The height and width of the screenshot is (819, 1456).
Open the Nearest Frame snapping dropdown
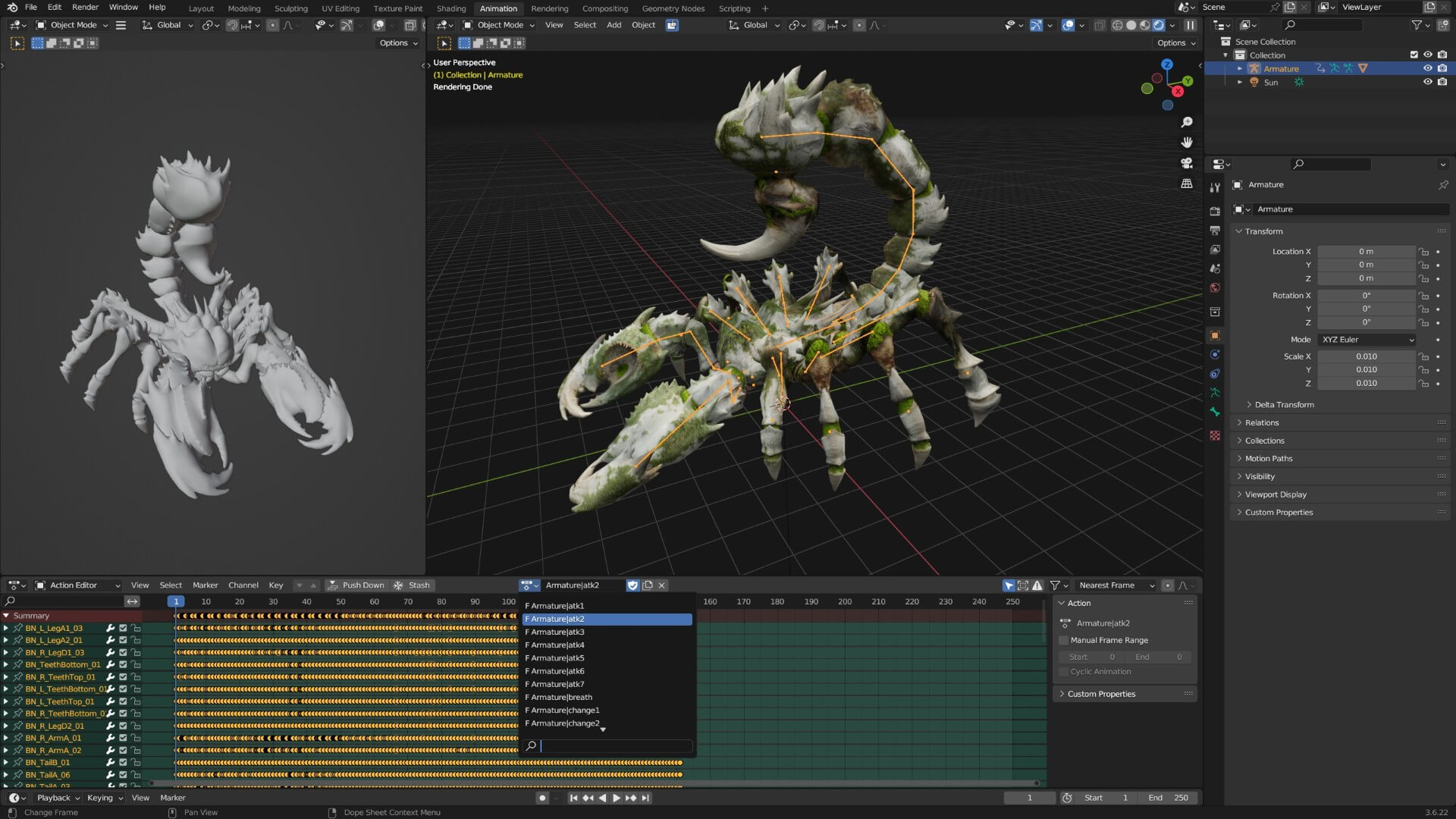[1116, 585]
